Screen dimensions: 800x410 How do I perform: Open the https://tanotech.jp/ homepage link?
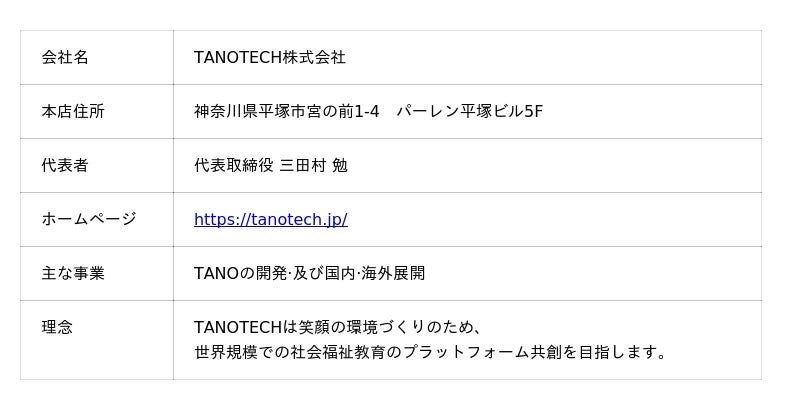(270, 220)
